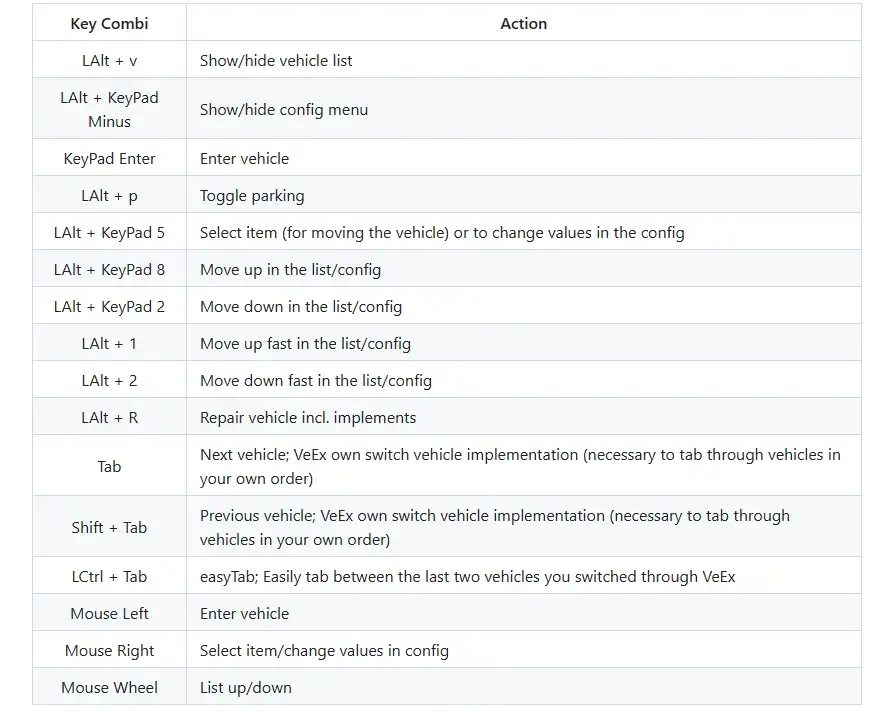Click the "Repair vehicle incl. implements" text
869x717 pixels.
[x=308, y=418]
